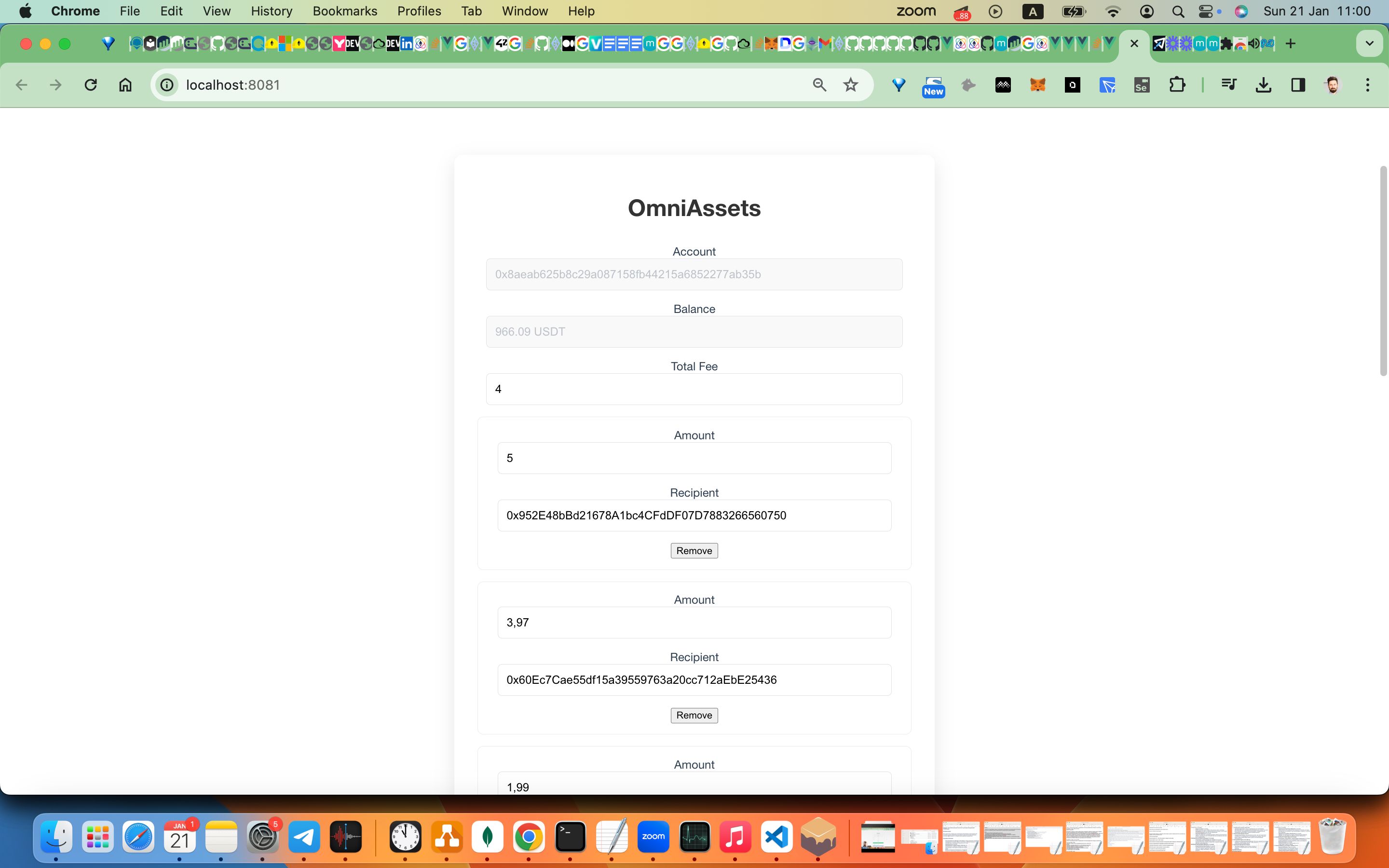Open the Extensions puzzle menu
This screenshot has height=868, width=1389.
[1177, 85]
